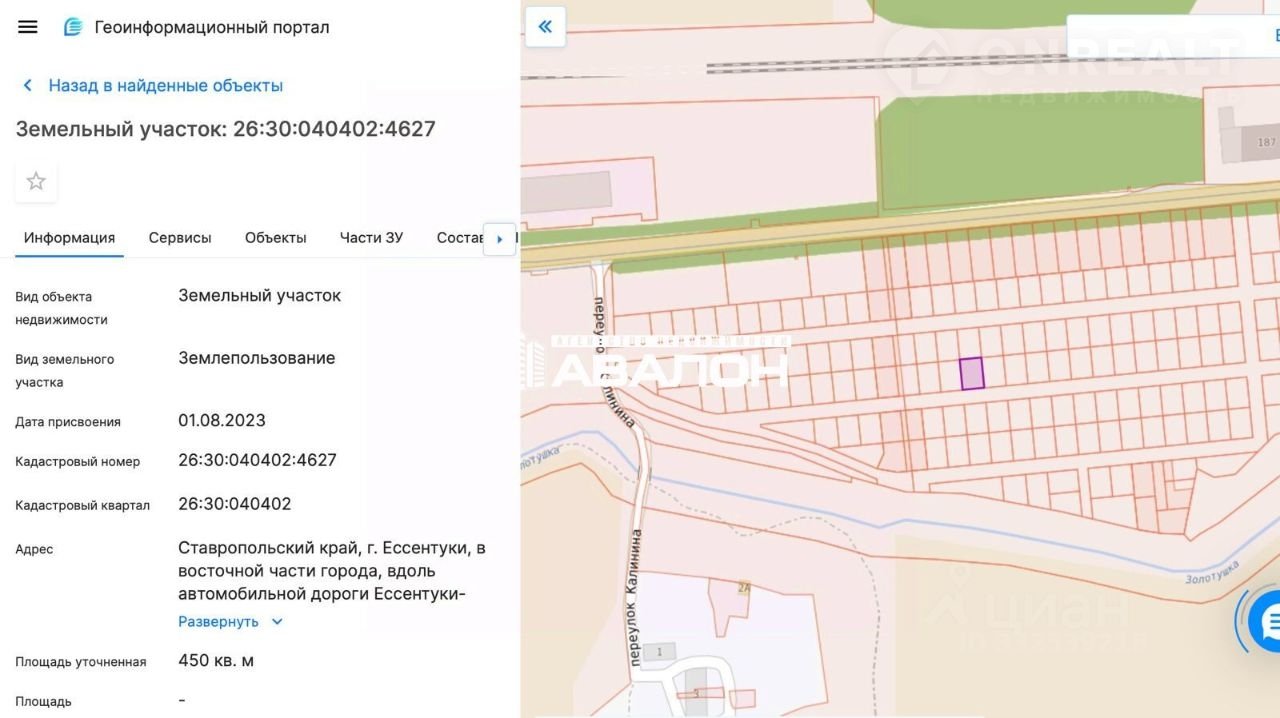
Task: Expand address via Развернуть chevron
Action: (x=277, y=622)
